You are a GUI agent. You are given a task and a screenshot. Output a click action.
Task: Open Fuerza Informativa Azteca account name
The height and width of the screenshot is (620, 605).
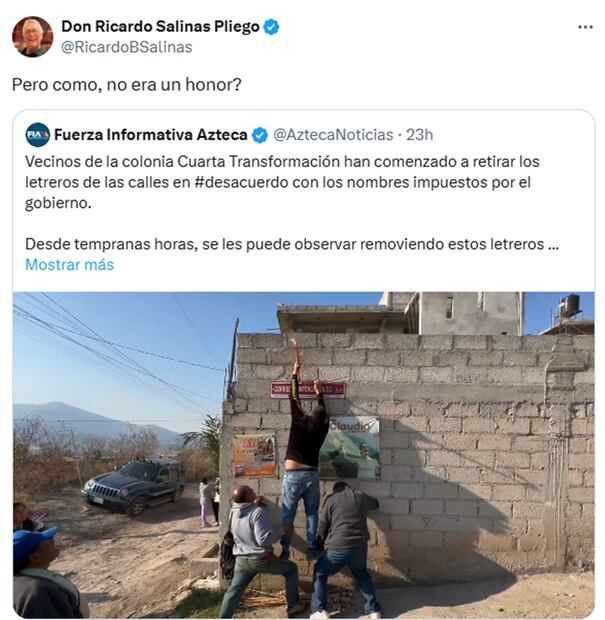151,135
